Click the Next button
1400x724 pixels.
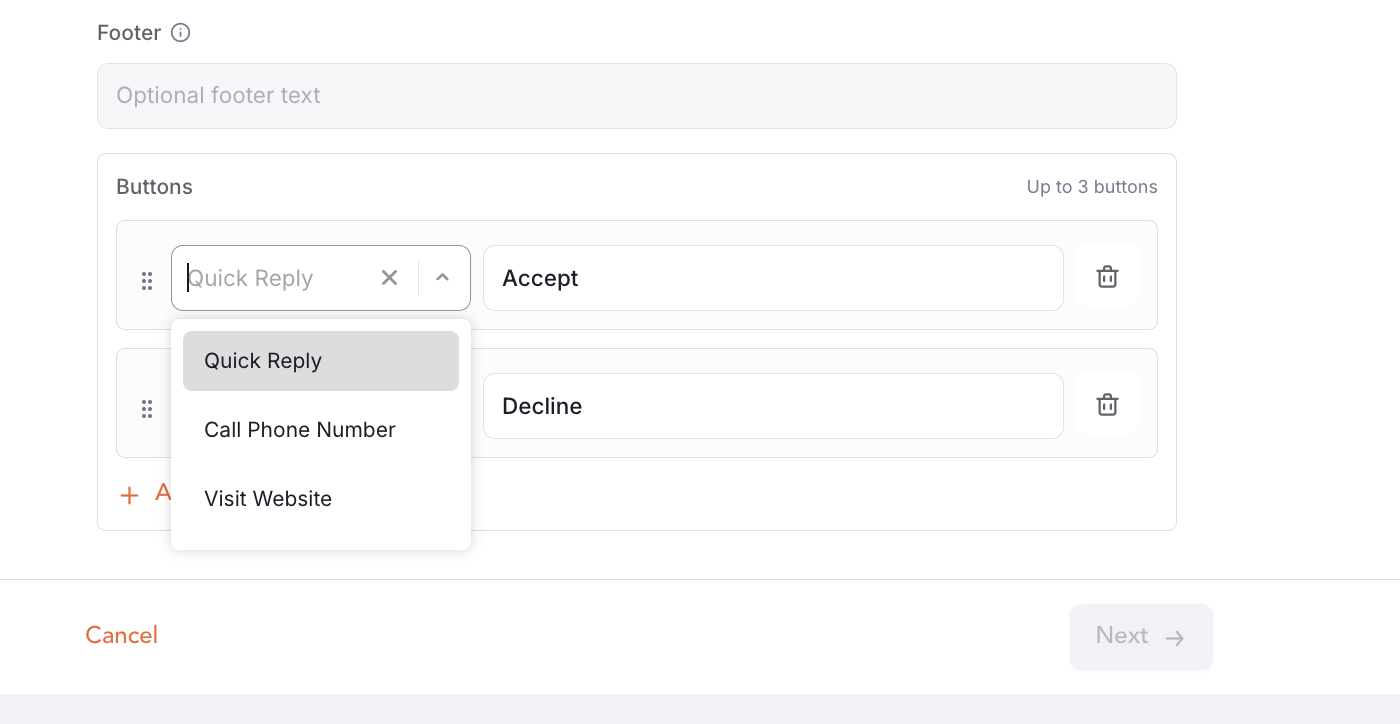pyautogui.click(x=1141, y=636)
